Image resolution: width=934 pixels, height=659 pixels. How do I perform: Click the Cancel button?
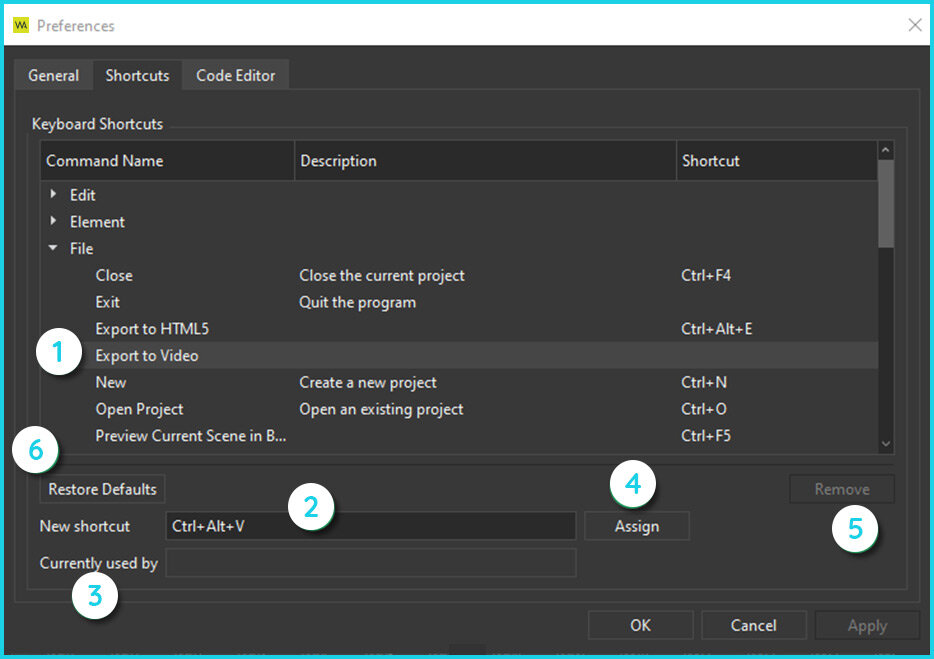click(754, 625)
